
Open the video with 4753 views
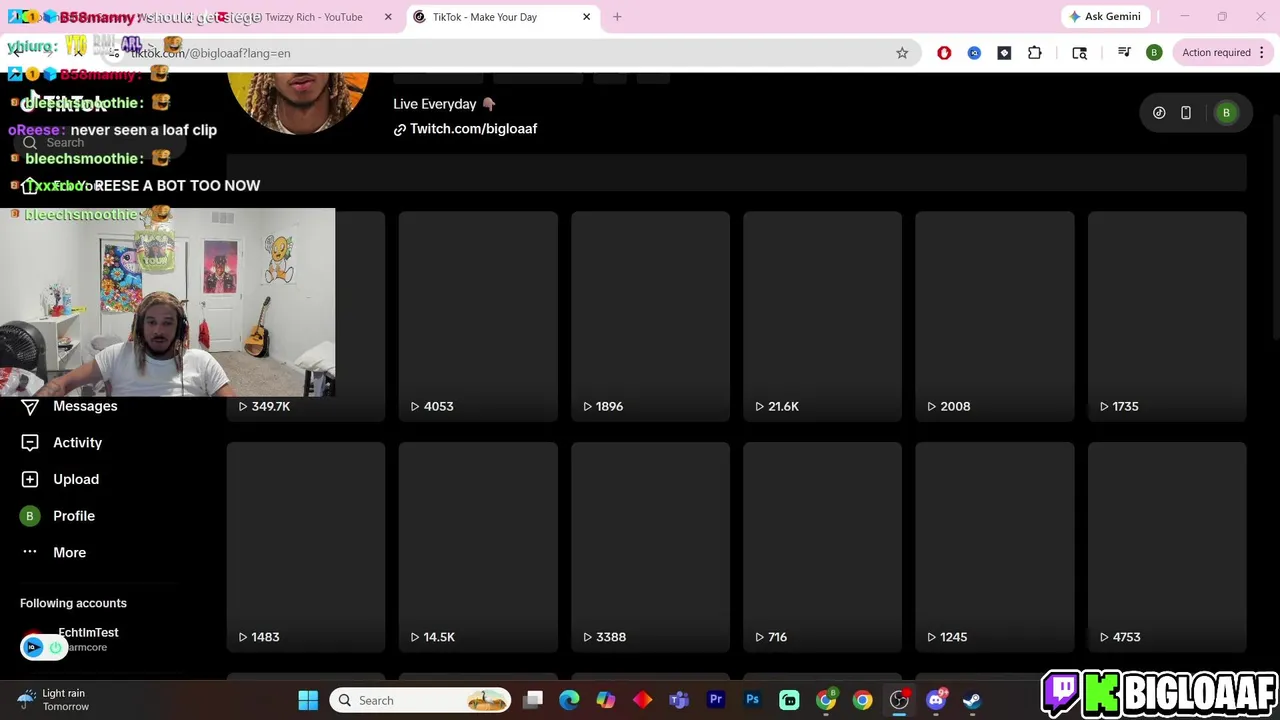point(1167,547)
